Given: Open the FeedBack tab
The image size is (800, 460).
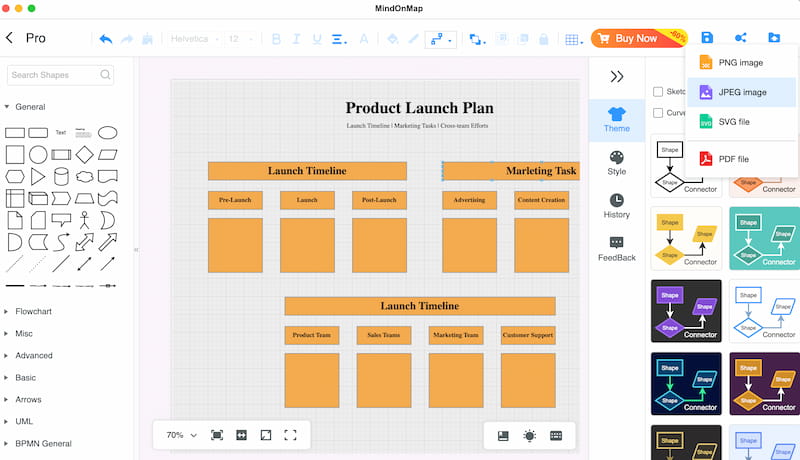Looking at the screenshot, I should coord(617,249).
